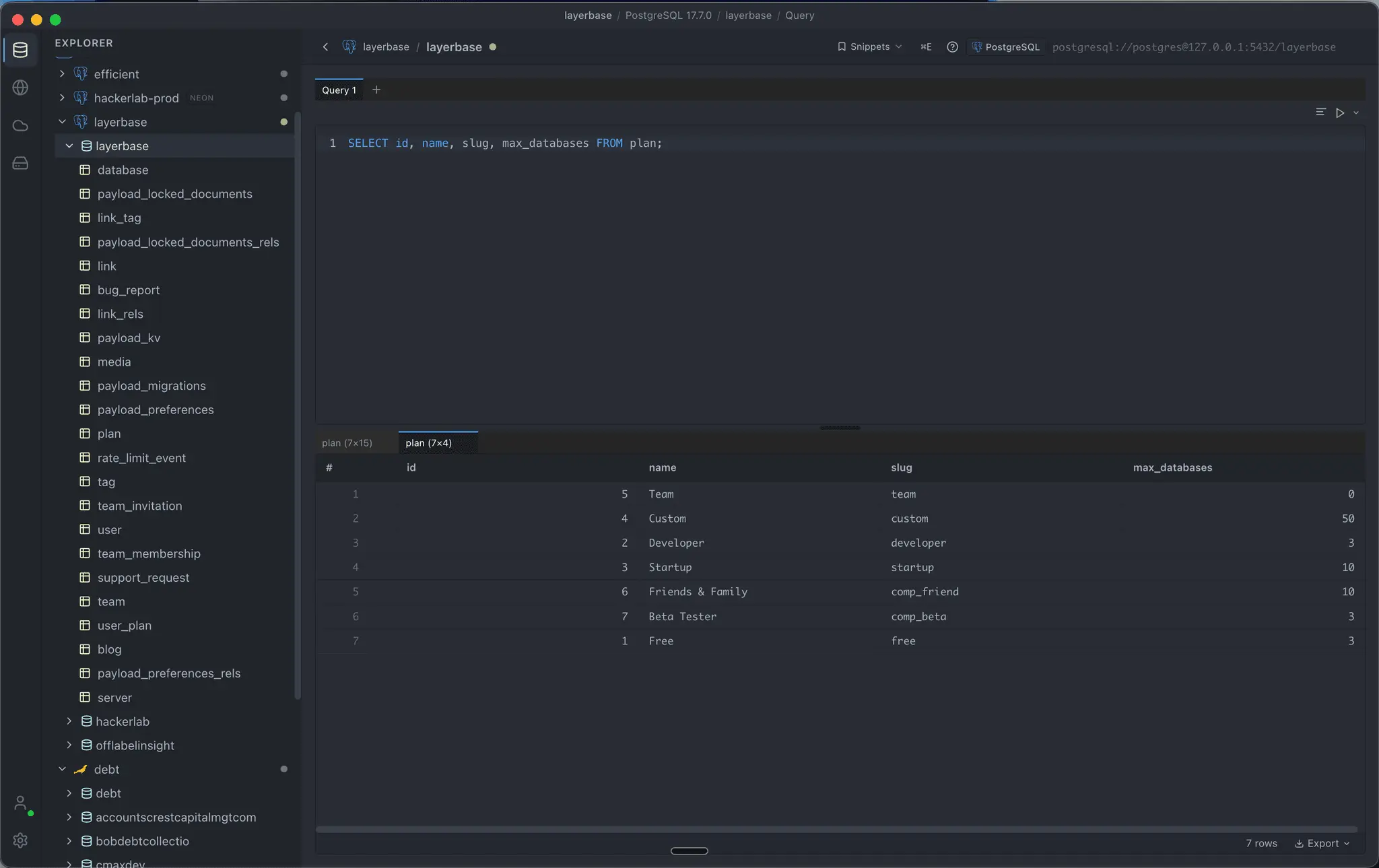Collapse the layerbase database node
This screenshot has height=868, width=1379.
click(x=69, y=145)
